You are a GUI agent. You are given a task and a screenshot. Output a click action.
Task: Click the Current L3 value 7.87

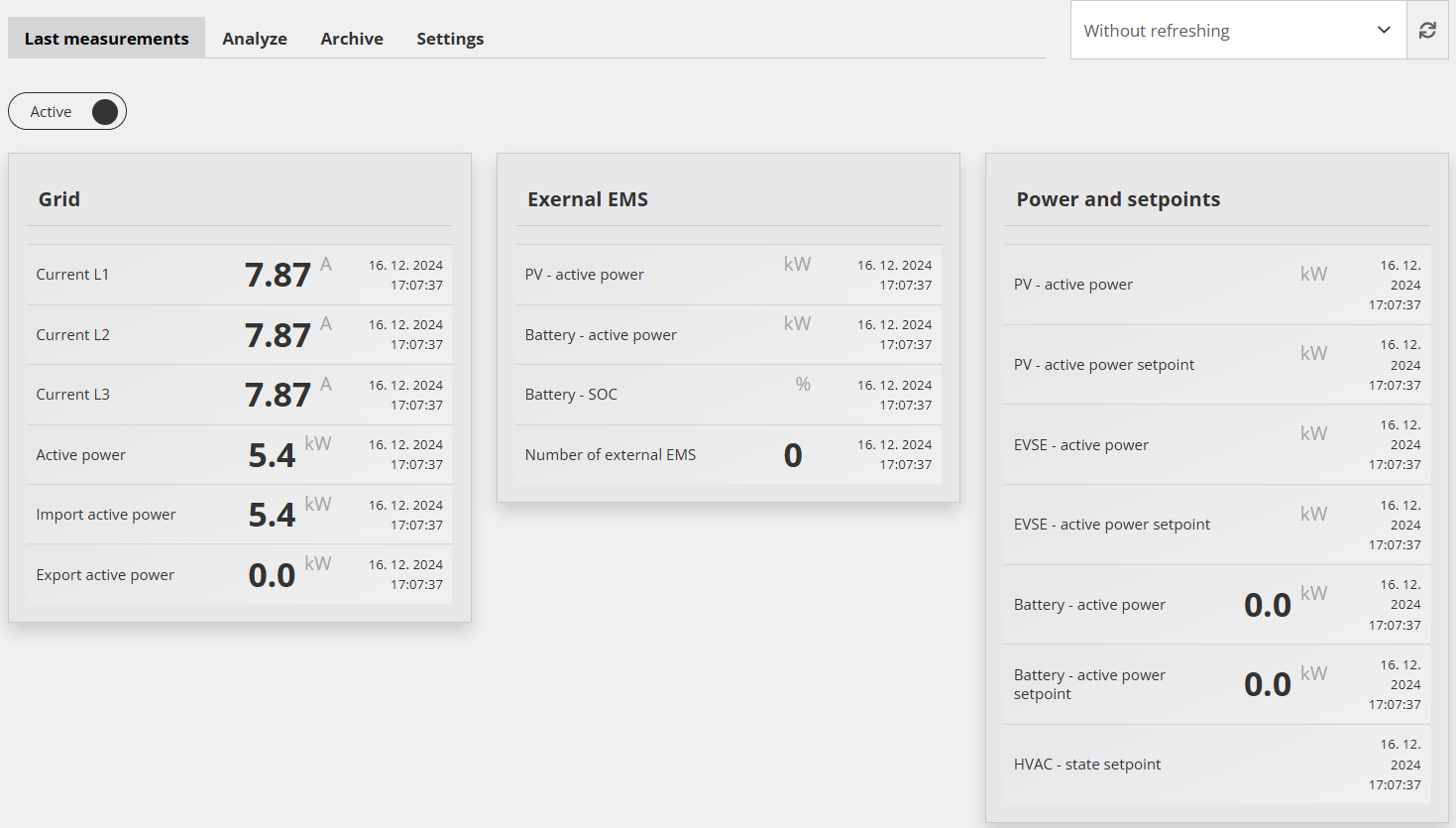point(278,396)
